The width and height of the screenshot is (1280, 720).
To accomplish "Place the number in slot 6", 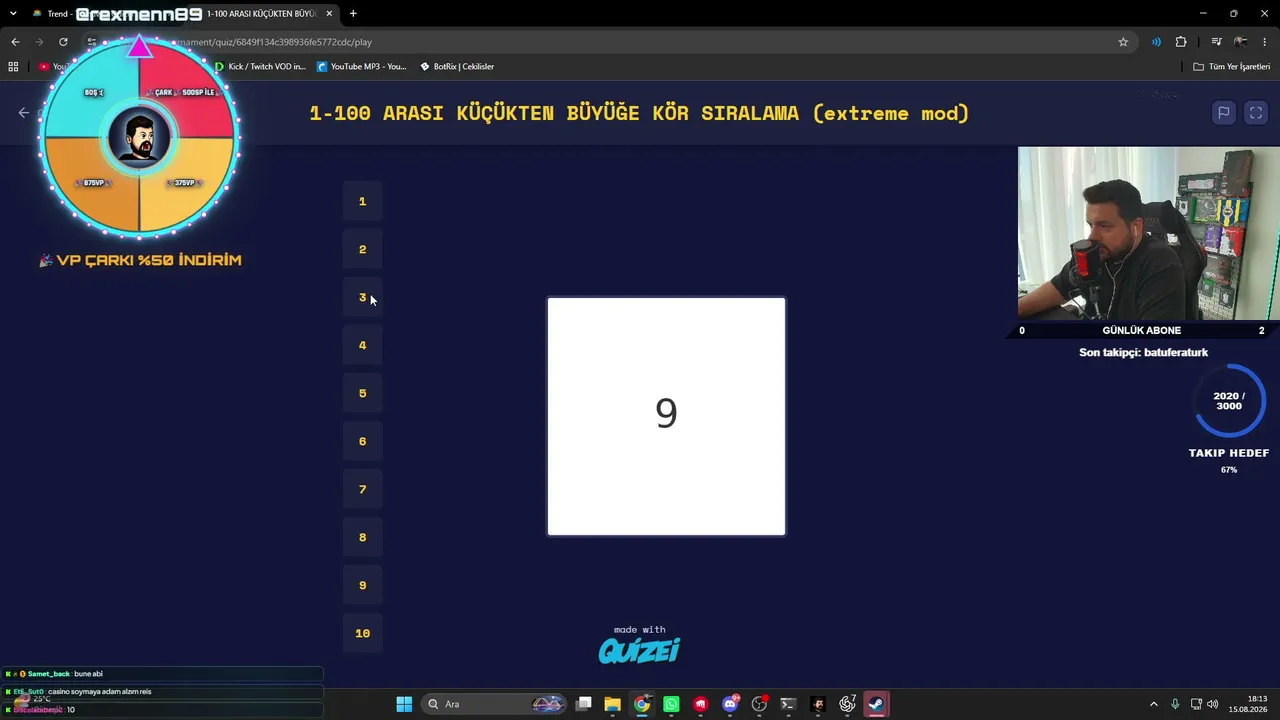I will tap(363, 441).
